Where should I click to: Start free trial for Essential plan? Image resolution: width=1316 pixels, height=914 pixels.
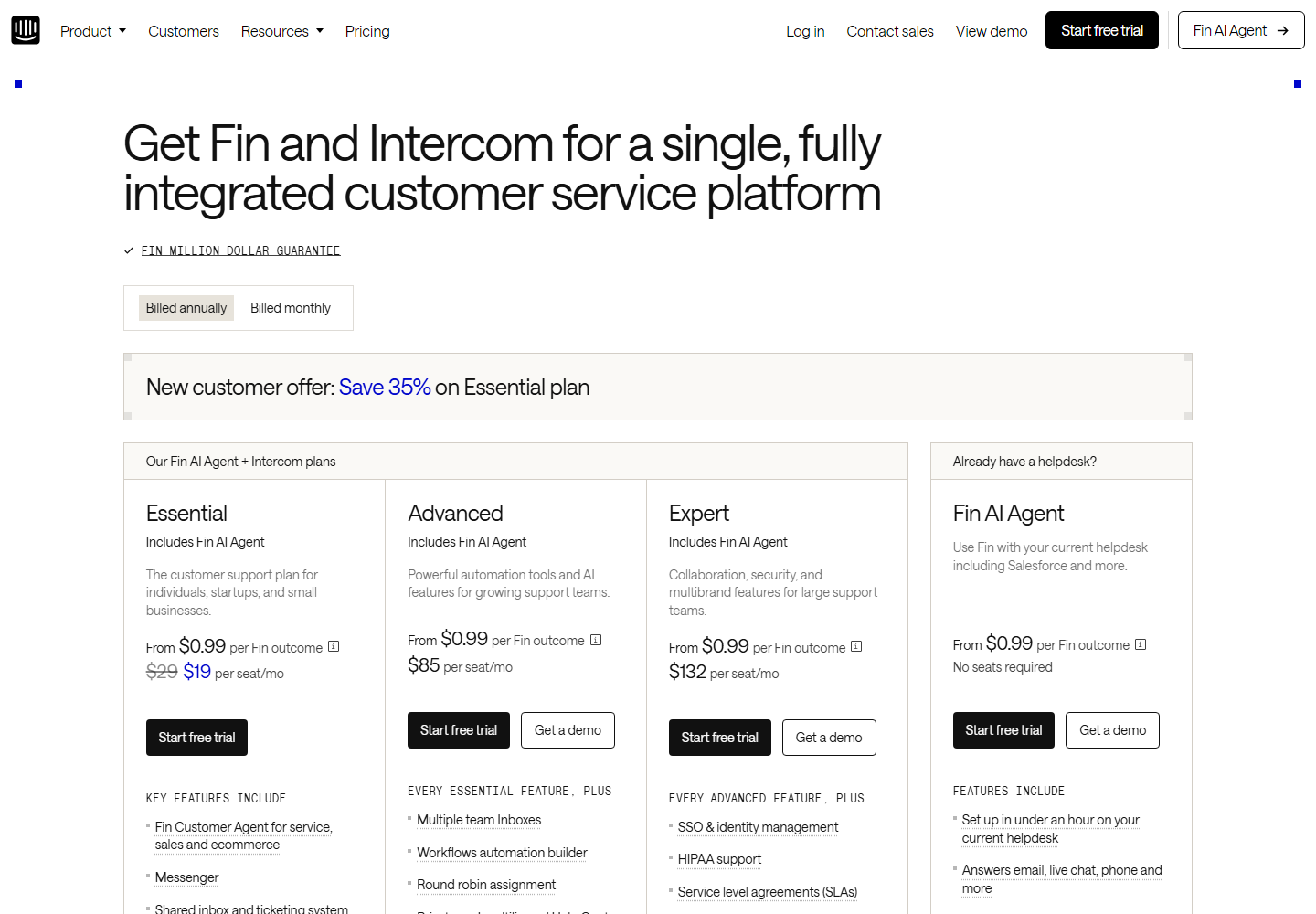point(196,738)
